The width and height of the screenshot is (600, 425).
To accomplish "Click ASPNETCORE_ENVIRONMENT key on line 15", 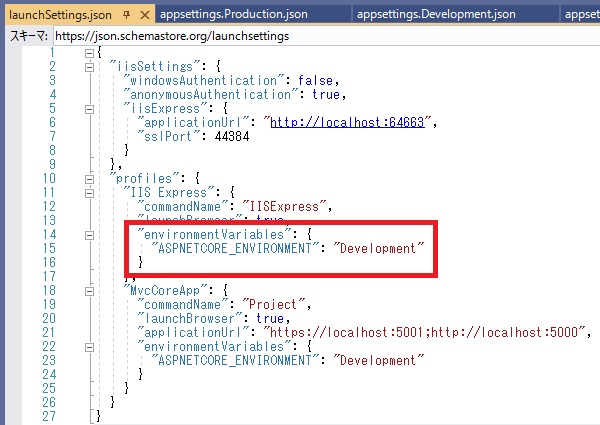I will (x=235, y=249).
